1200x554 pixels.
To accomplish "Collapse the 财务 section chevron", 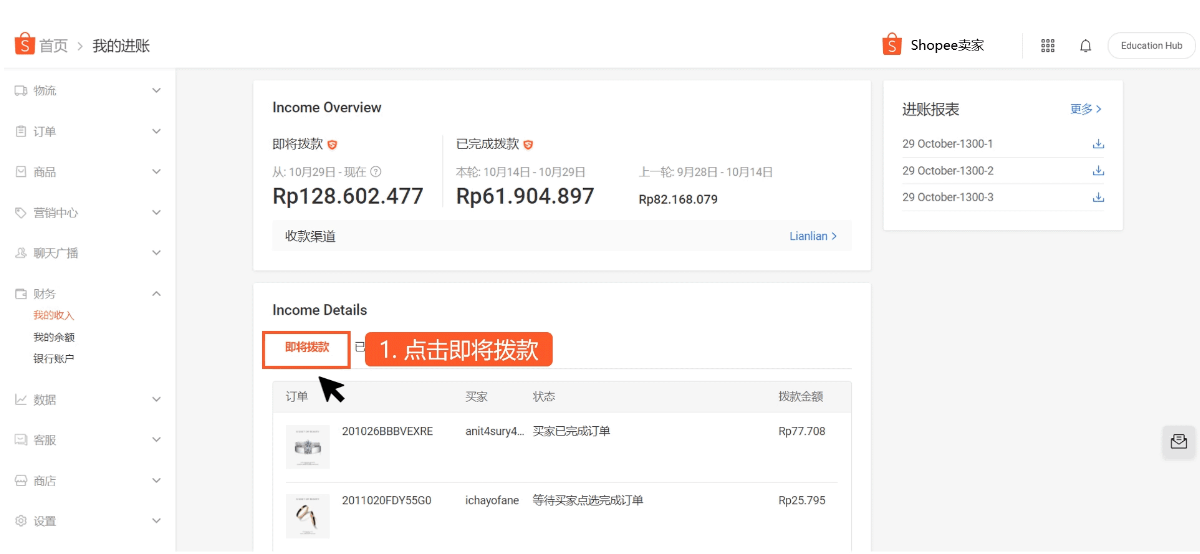I will [156, 294].
